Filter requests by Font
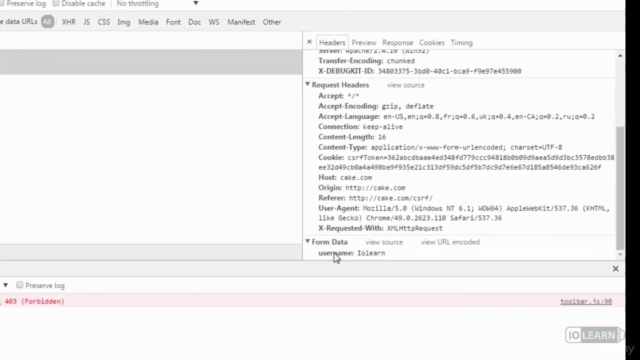 173,22
